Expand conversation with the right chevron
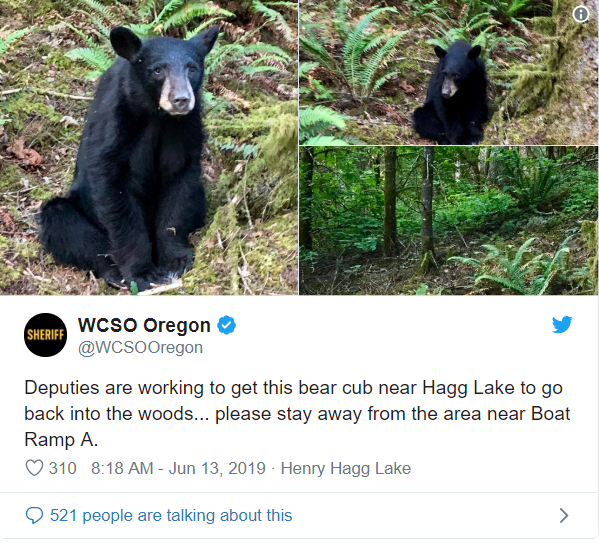The width and height of the screenshot is (599, 544). click(x=564, y=515)
